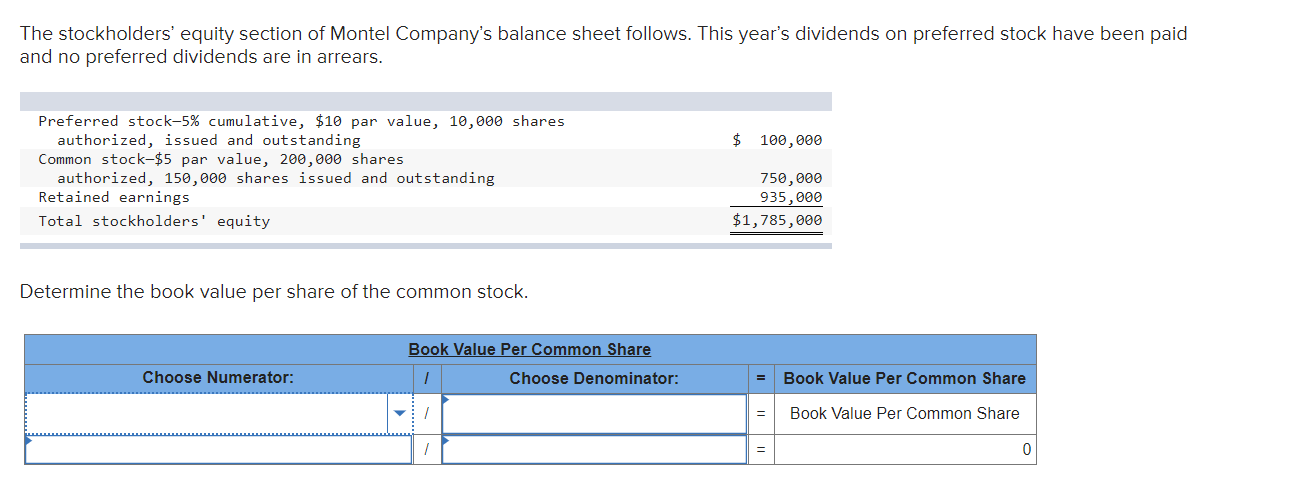Viewport: 1295px width, 504px height.
Task: Click the '750,000' common stock amount
Action: point(791,178)
